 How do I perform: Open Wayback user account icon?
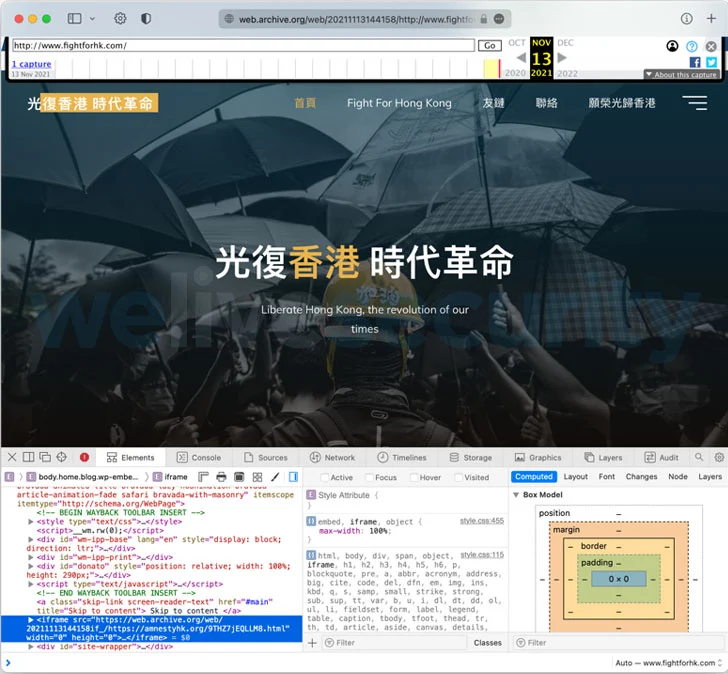pyautogui.click(x=672, y=46)
